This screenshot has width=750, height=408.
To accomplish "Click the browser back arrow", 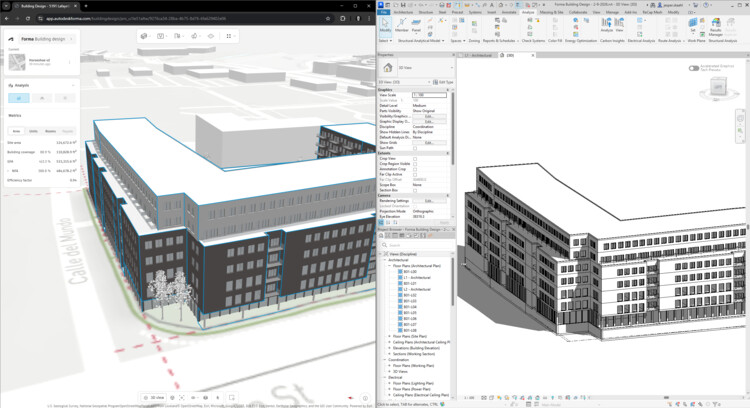I will pyautogui.click(x=7, y=18).
